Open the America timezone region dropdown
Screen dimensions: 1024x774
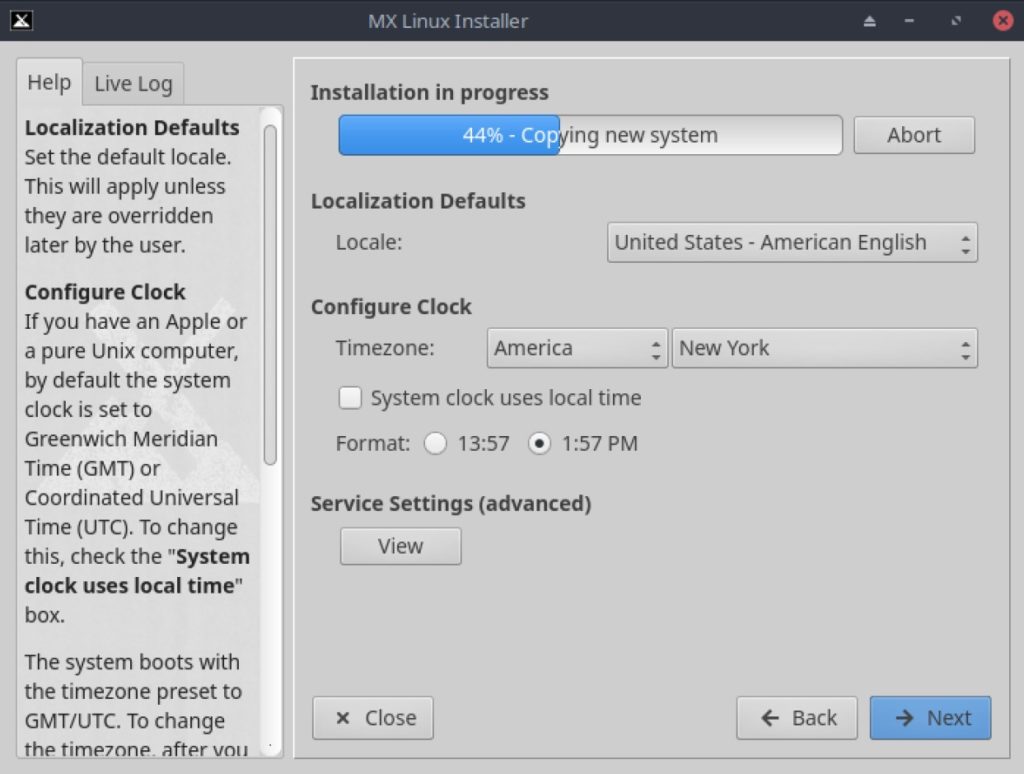point(577,348)
